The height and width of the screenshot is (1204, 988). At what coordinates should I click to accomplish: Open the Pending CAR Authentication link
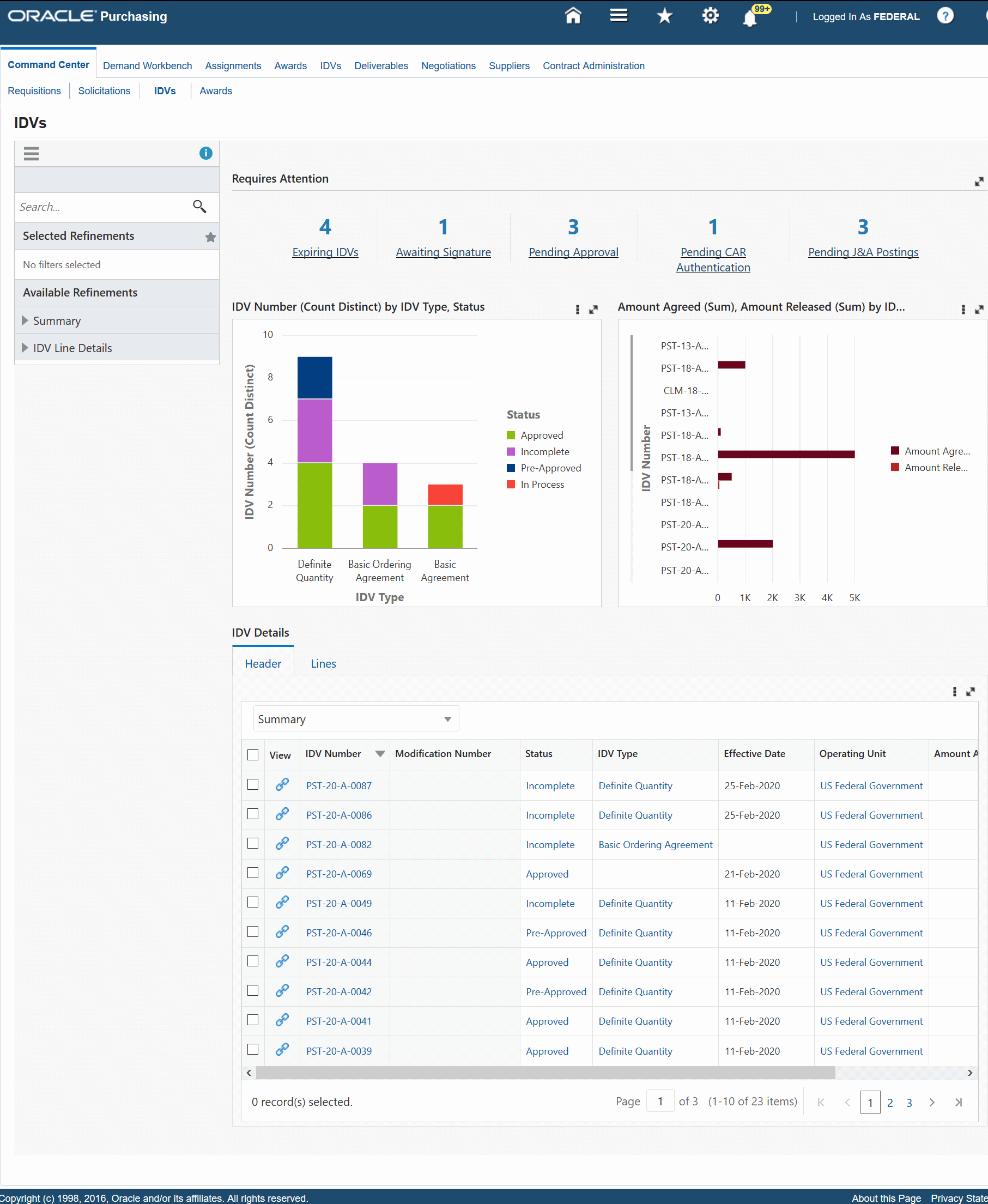tap(713, 259)
